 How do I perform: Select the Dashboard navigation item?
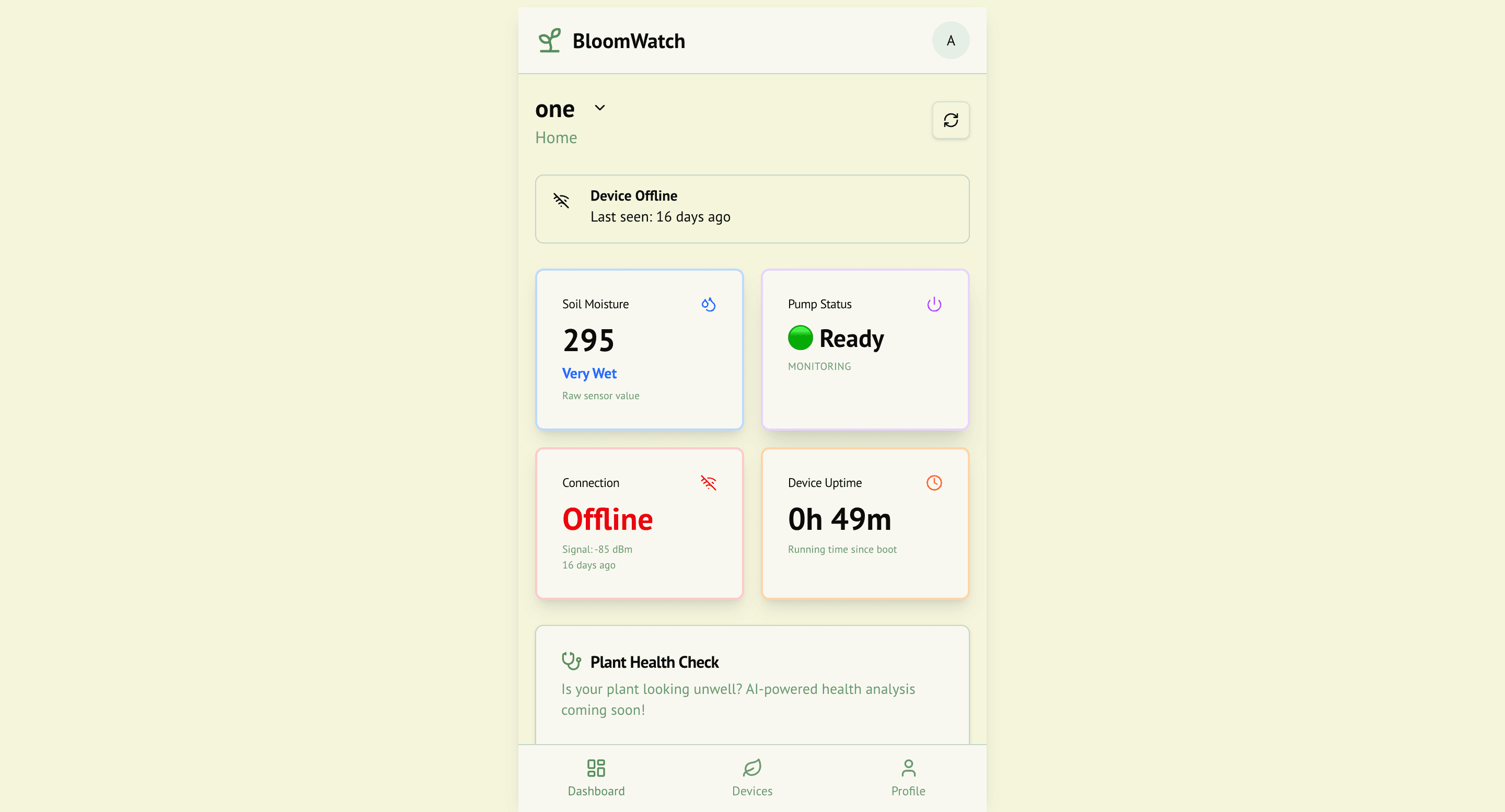click(596, 777)
